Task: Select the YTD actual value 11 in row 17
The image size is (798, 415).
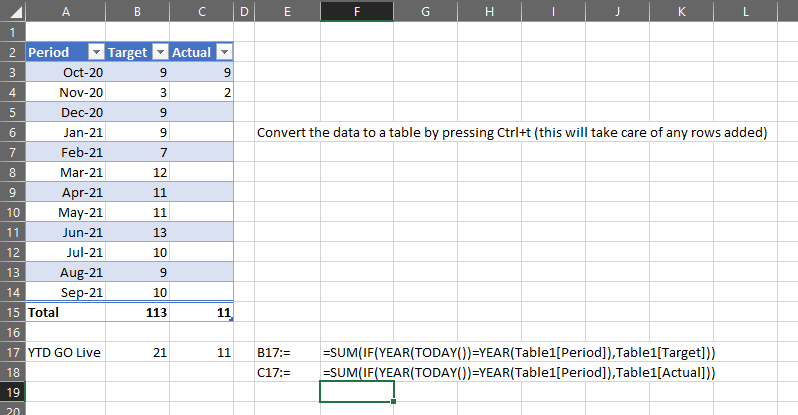Action: click(202, 352)
